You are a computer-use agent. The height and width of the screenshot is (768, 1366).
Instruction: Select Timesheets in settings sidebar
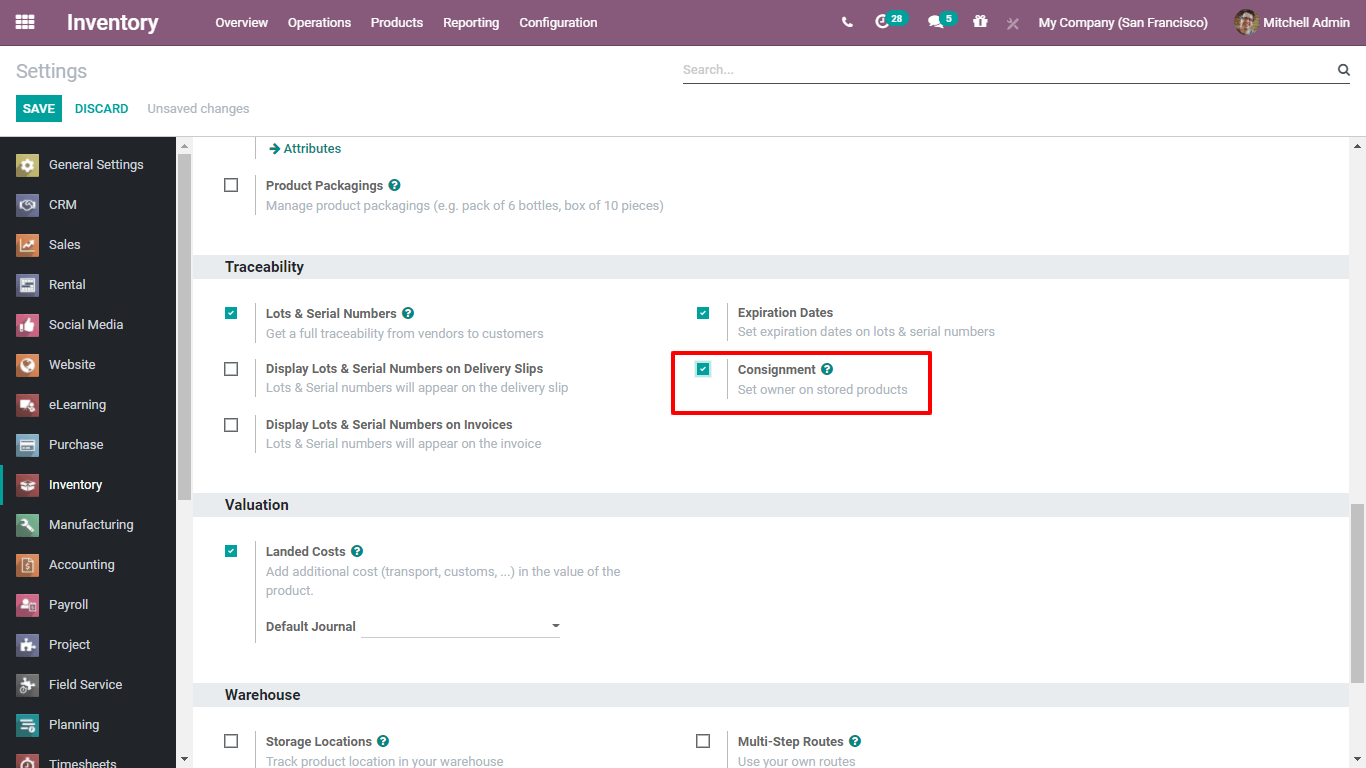click(89, 762)
